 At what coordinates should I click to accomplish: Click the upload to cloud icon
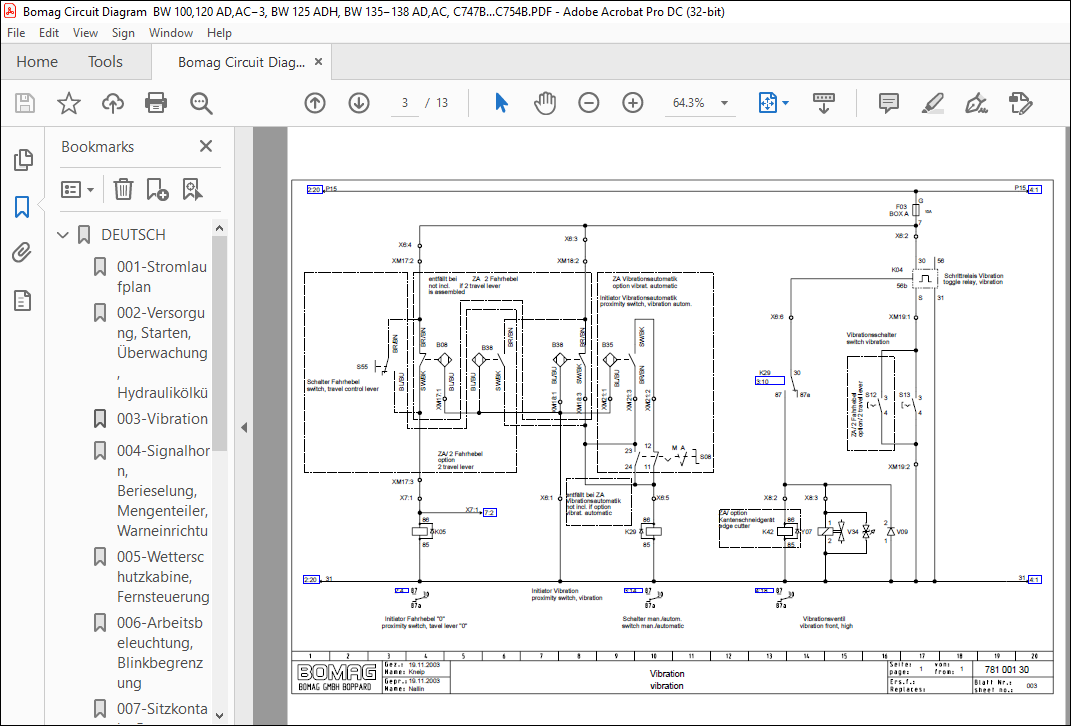tap(113, 103)
